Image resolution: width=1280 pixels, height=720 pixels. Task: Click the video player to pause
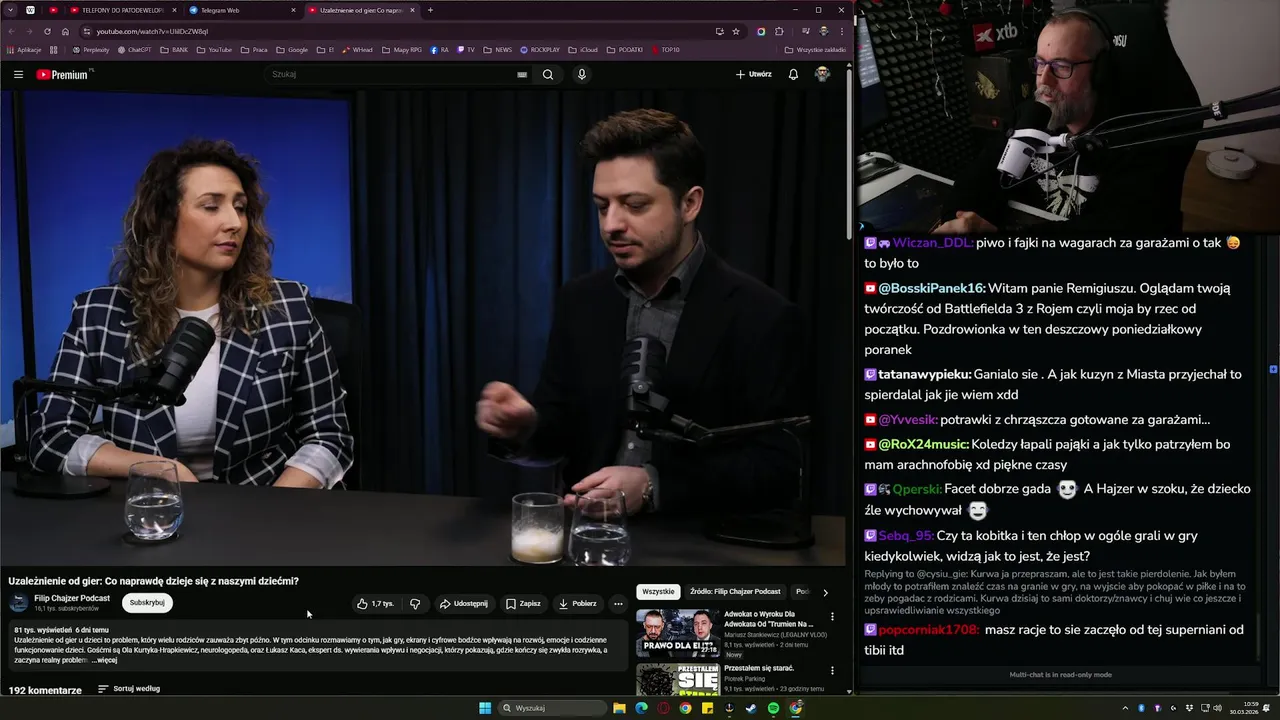pos(423,328)
